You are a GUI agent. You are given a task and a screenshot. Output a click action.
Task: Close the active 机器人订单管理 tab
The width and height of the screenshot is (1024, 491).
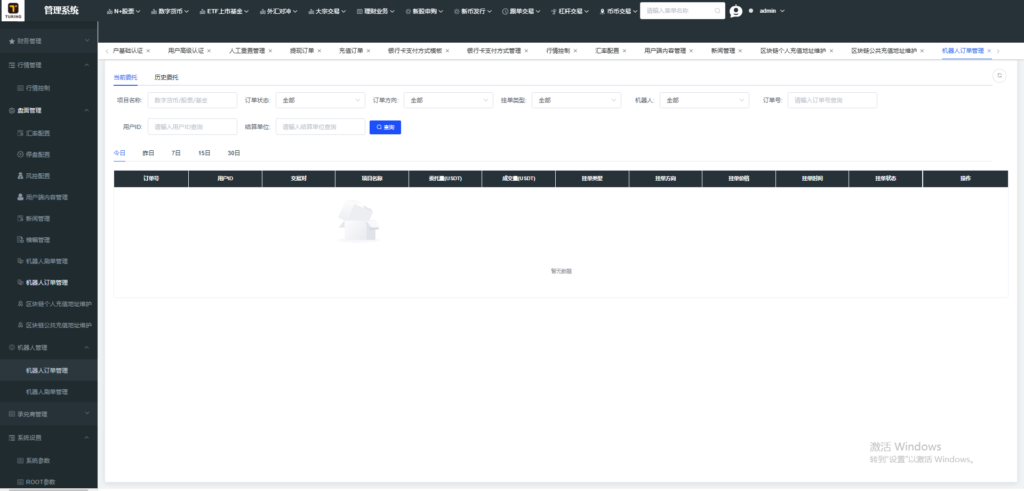(x=989, y=51)
